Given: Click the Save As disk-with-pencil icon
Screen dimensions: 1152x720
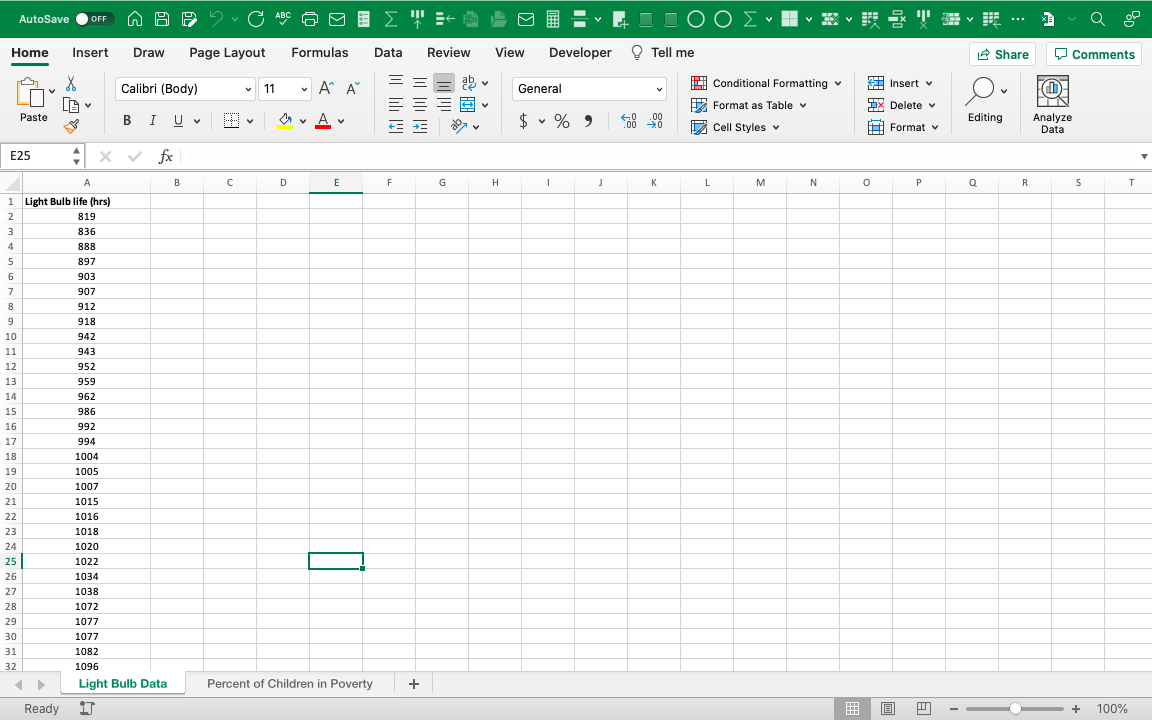Looking at the screenshot, I should click(x=189, y=19).
